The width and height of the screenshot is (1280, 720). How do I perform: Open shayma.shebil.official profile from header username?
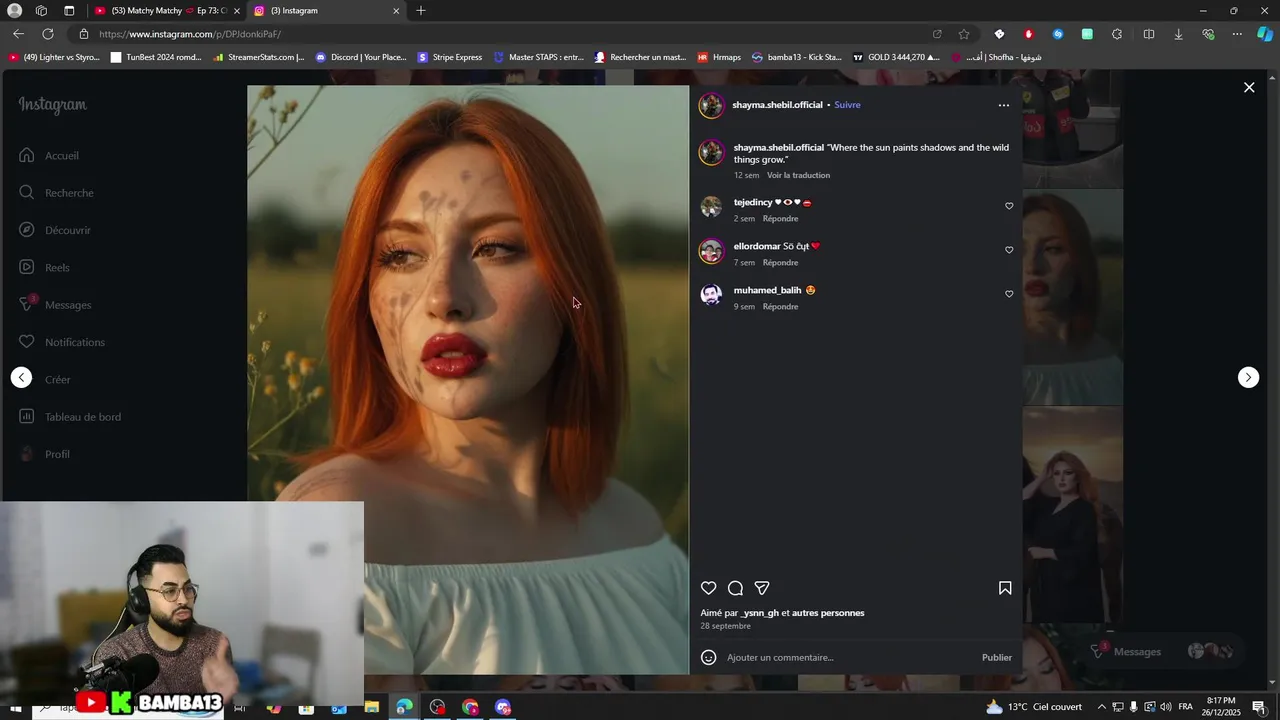click(x=777, y=105)
